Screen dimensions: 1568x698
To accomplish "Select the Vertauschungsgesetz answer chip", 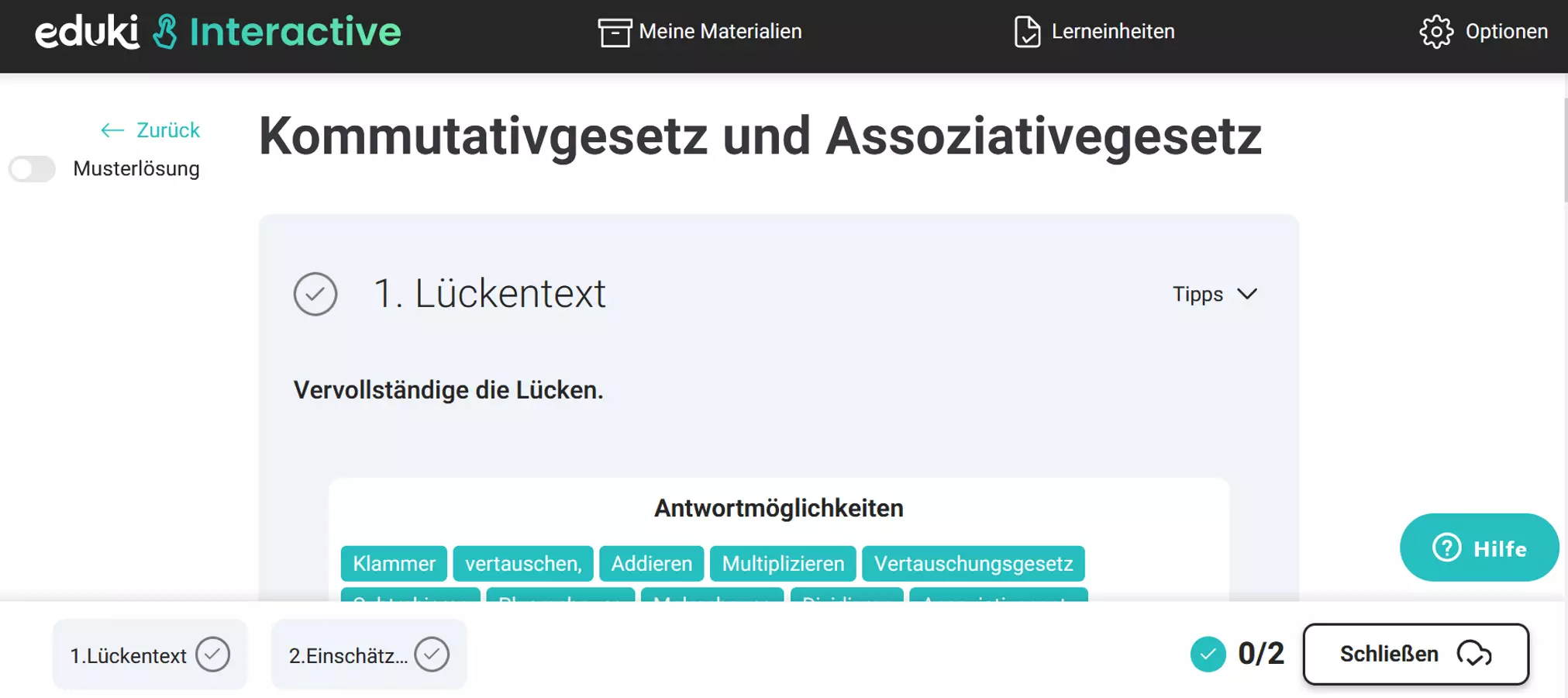I will click(974, 564).
